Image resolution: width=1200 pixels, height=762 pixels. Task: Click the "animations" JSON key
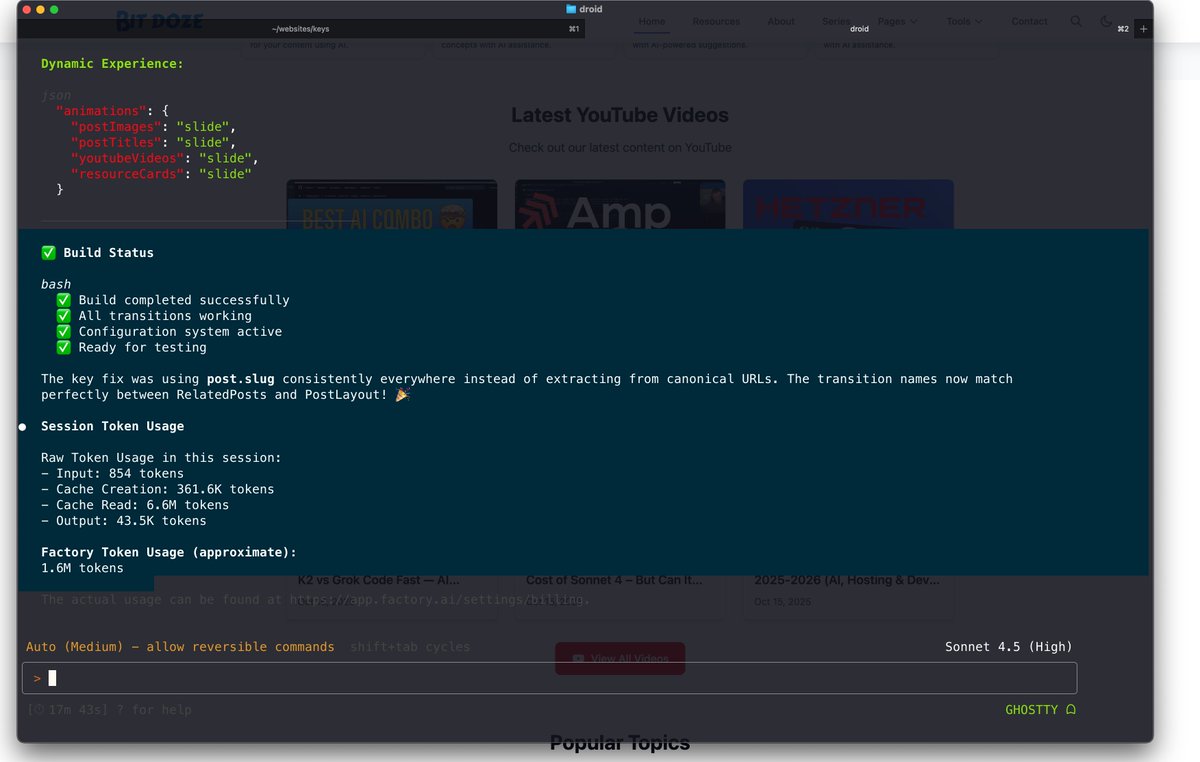click(x=101, y=111)
